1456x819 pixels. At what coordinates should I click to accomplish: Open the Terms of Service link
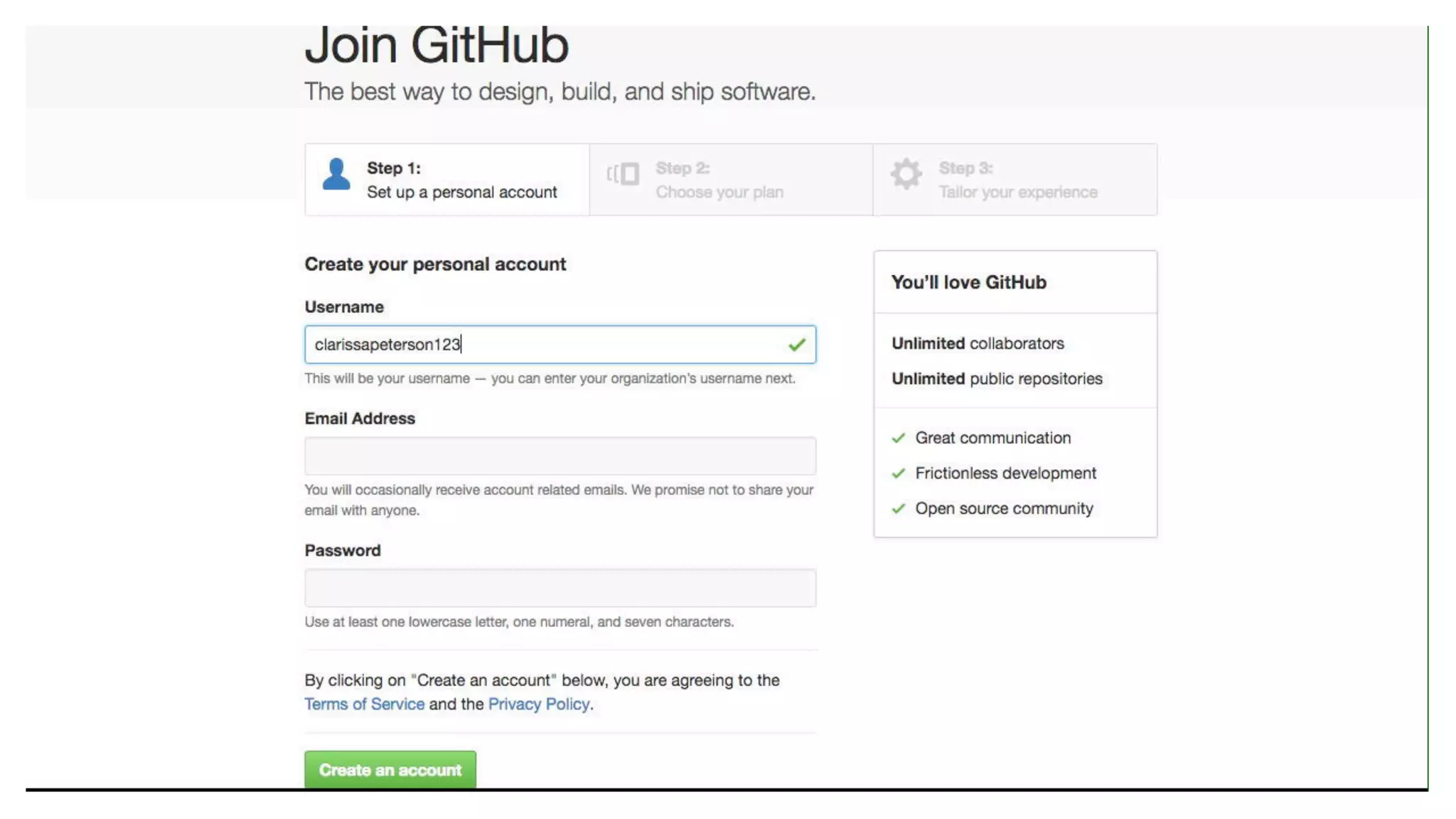pyautogui.click(x=364, y=704)
